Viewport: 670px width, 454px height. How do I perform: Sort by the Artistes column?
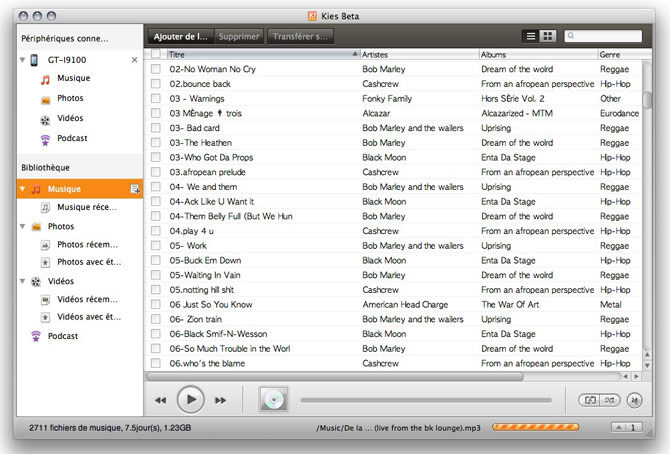click(419, 54)
